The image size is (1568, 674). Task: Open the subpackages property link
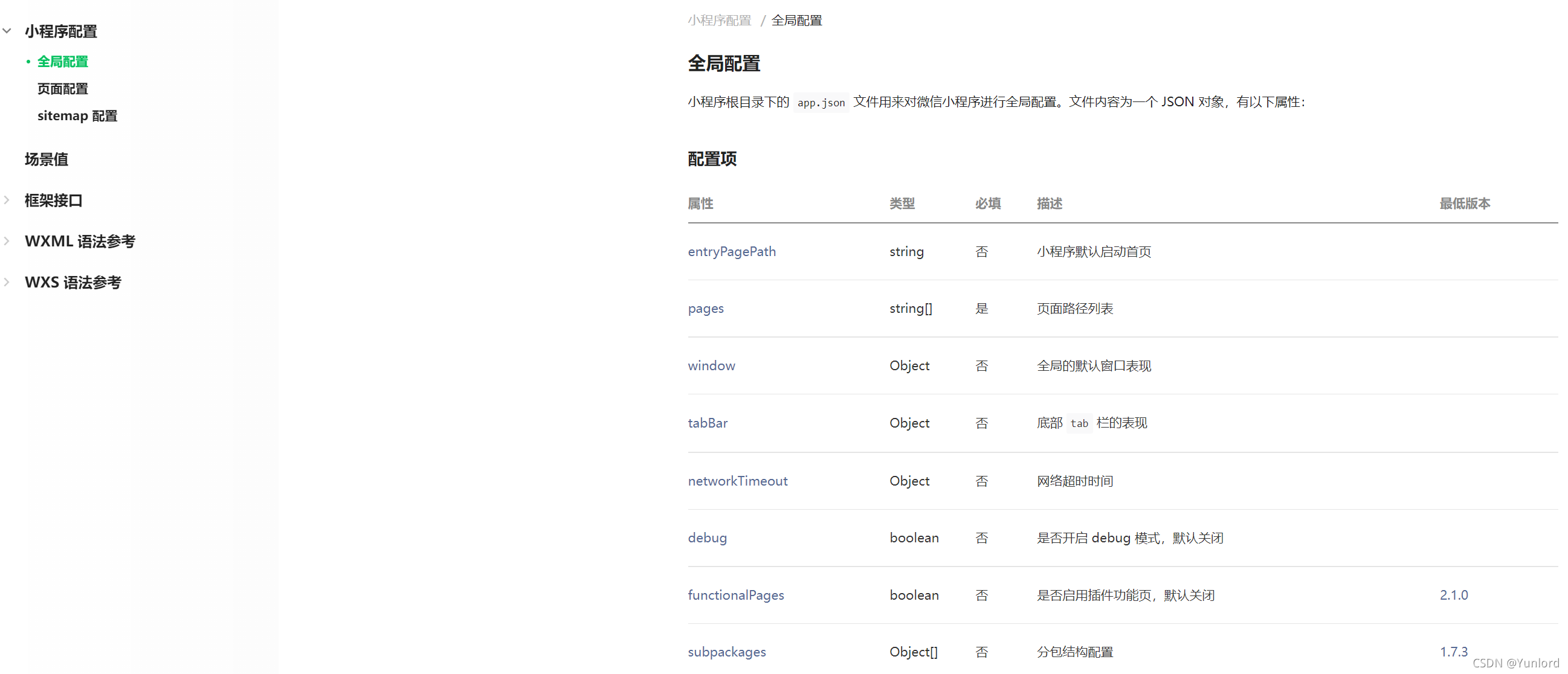726,652
